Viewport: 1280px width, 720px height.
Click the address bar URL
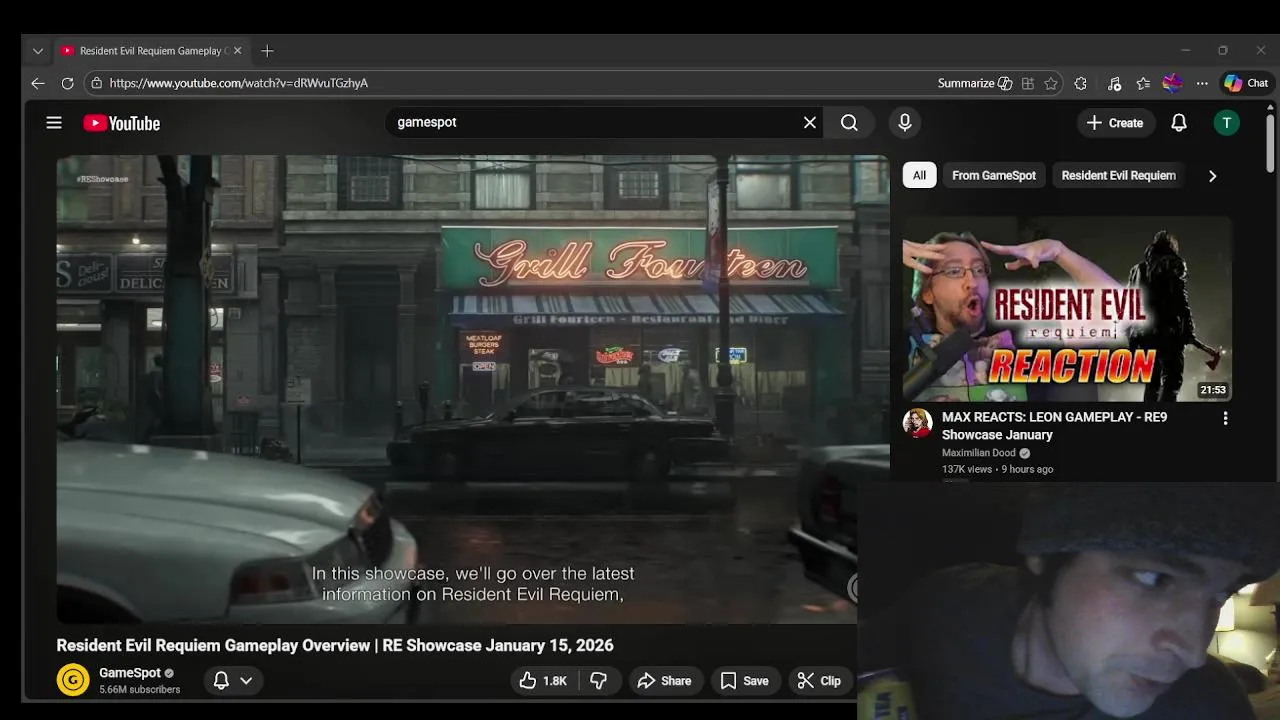pos(239,83)
